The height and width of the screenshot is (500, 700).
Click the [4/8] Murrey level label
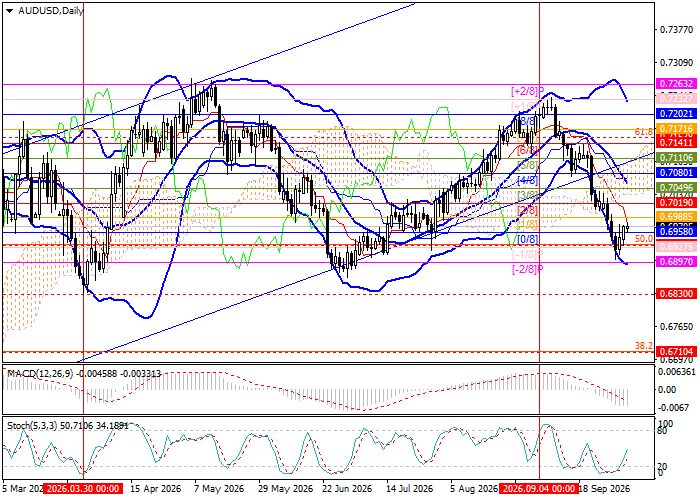point(528,180)
